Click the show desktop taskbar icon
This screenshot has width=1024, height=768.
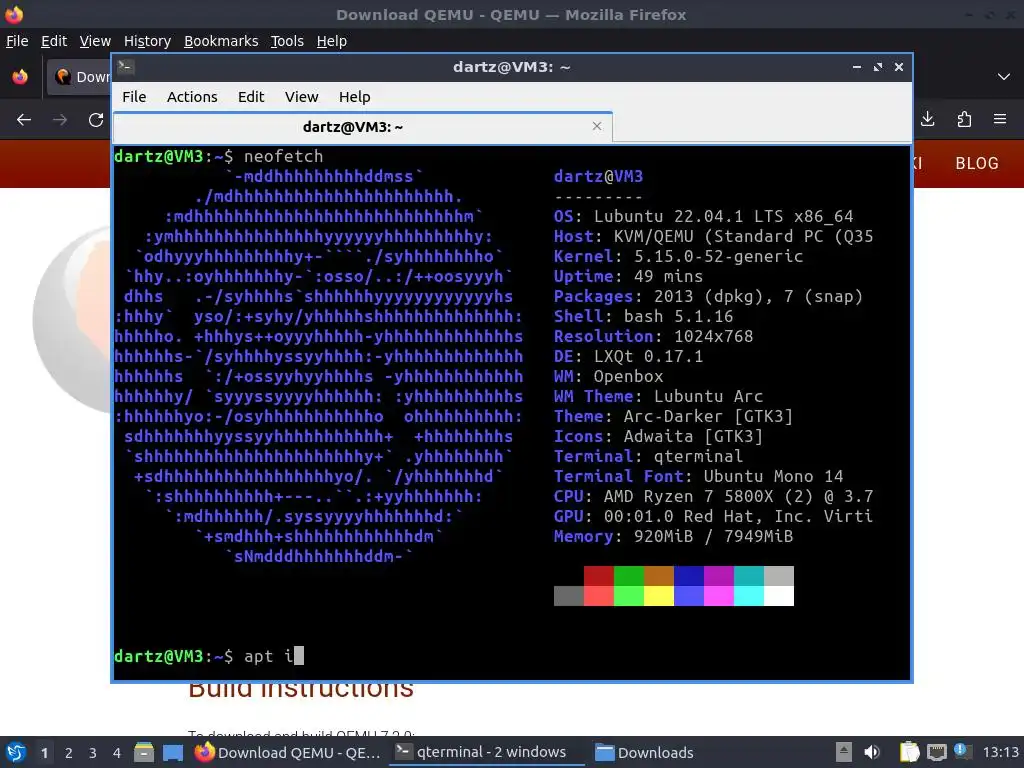[x=172, y=752]
